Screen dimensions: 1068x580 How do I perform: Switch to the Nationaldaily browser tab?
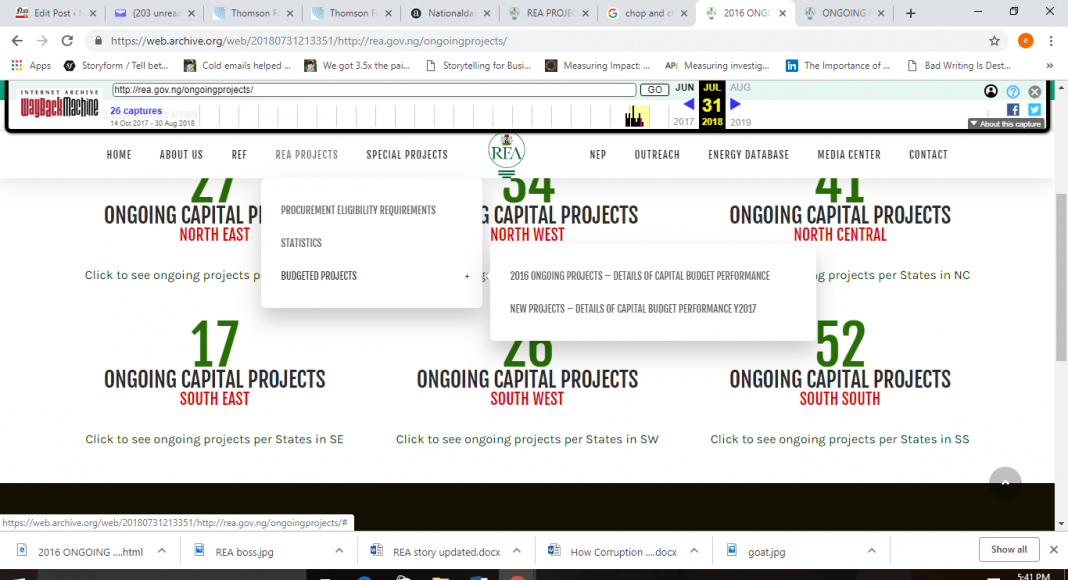click(x=448, y=13)
